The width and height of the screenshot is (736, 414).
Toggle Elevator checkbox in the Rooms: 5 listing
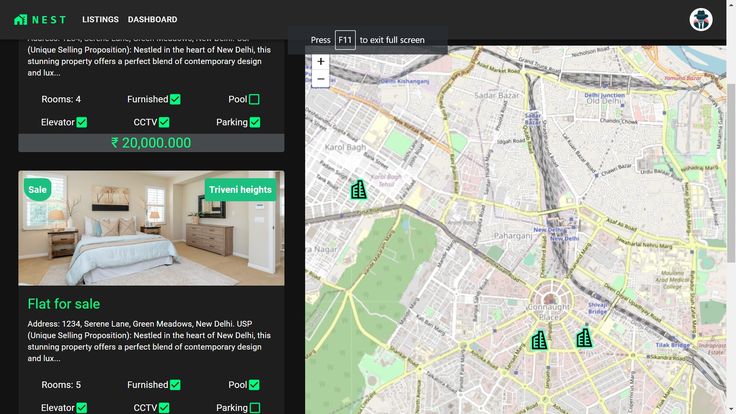pyautogui.click(x=82, y=408)
